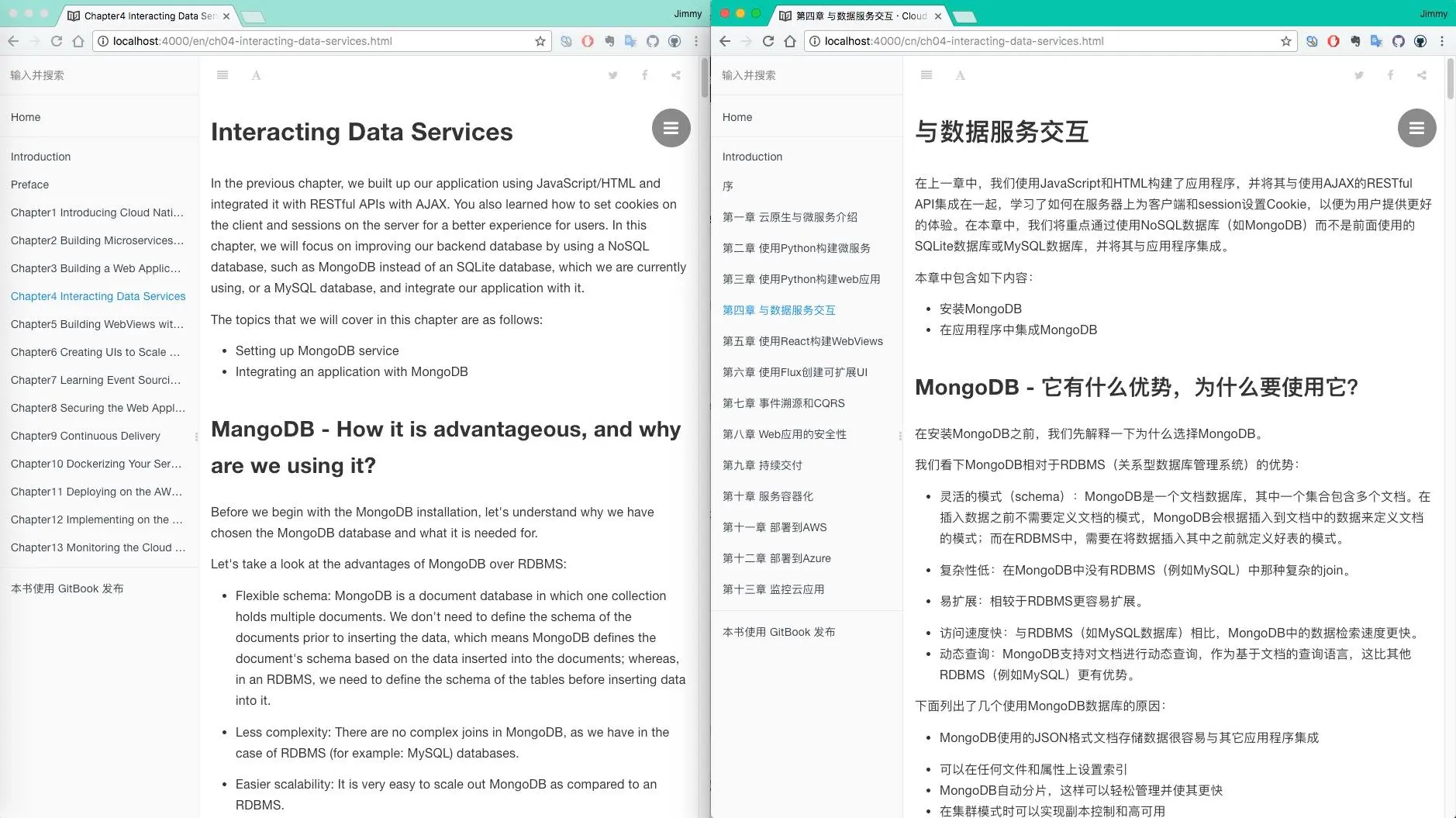The height and width of the screenshot is (818, 1456).
Task: Open new tab in left window
Action: (253, 17)
